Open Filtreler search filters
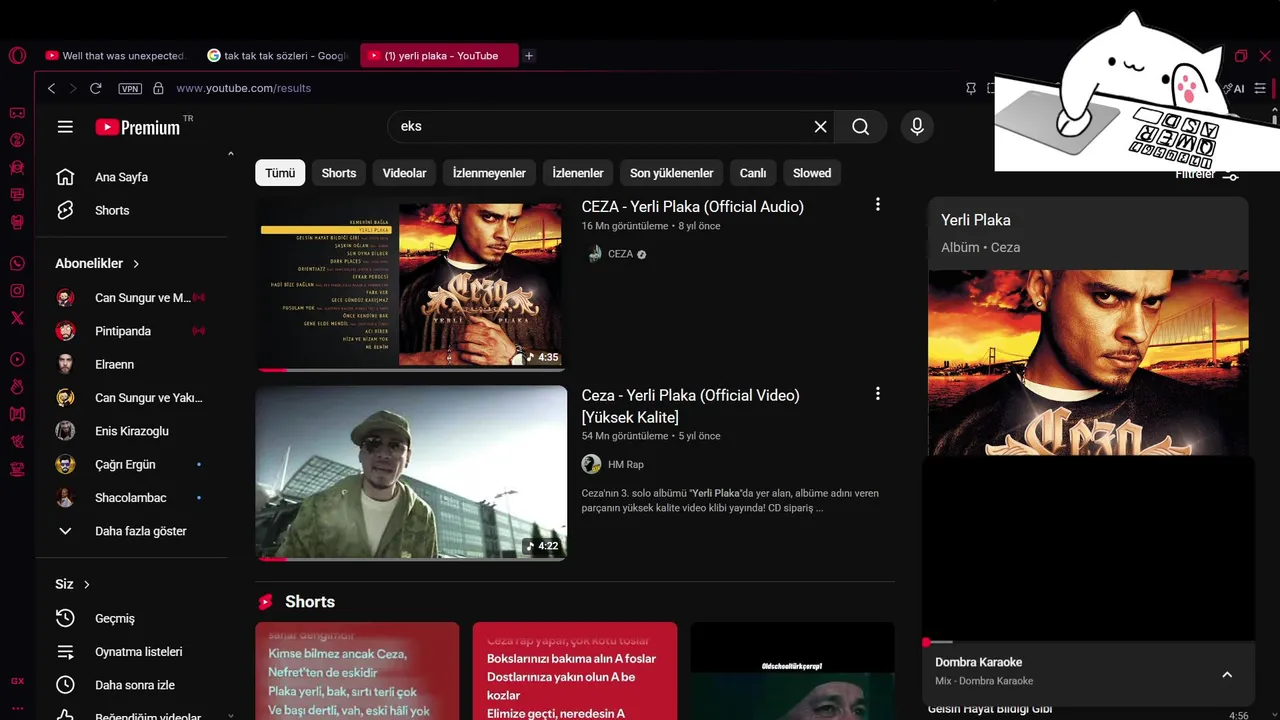Image resolution: width=1280 pixels, height=720 pixels. click(x=1207, y=175)
